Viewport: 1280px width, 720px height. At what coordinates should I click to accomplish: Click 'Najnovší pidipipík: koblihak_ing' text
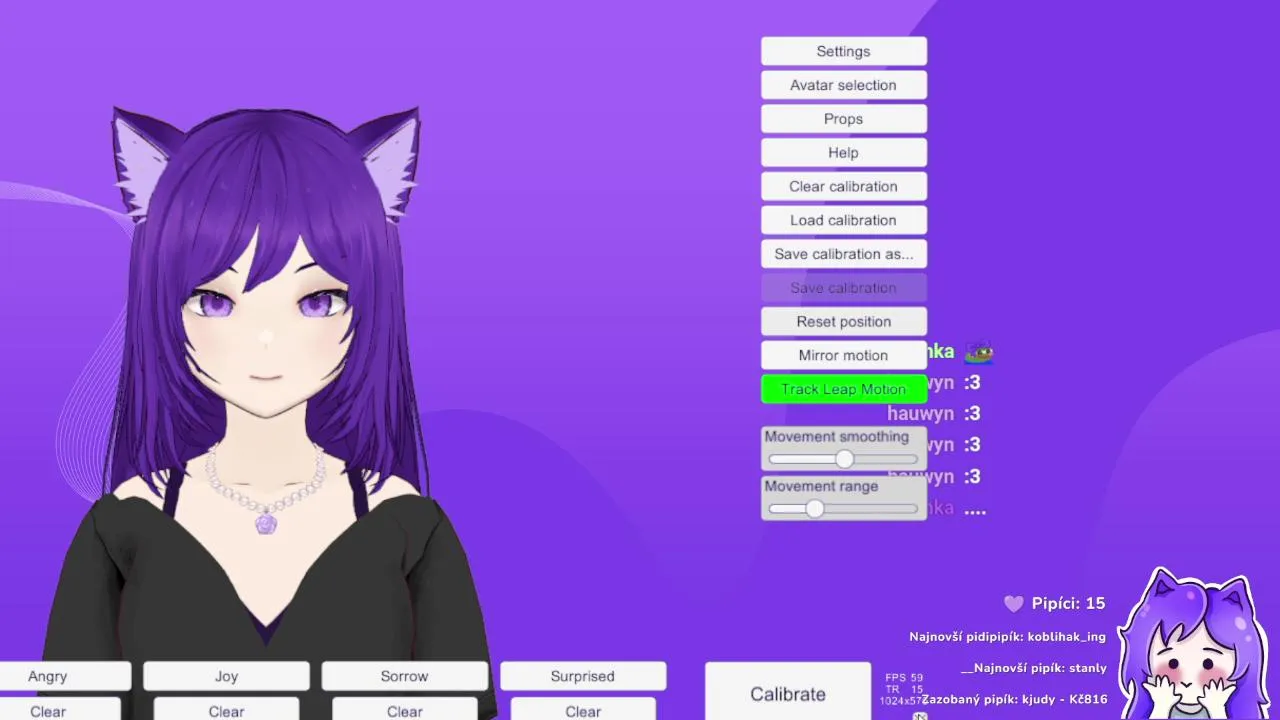1007,637
